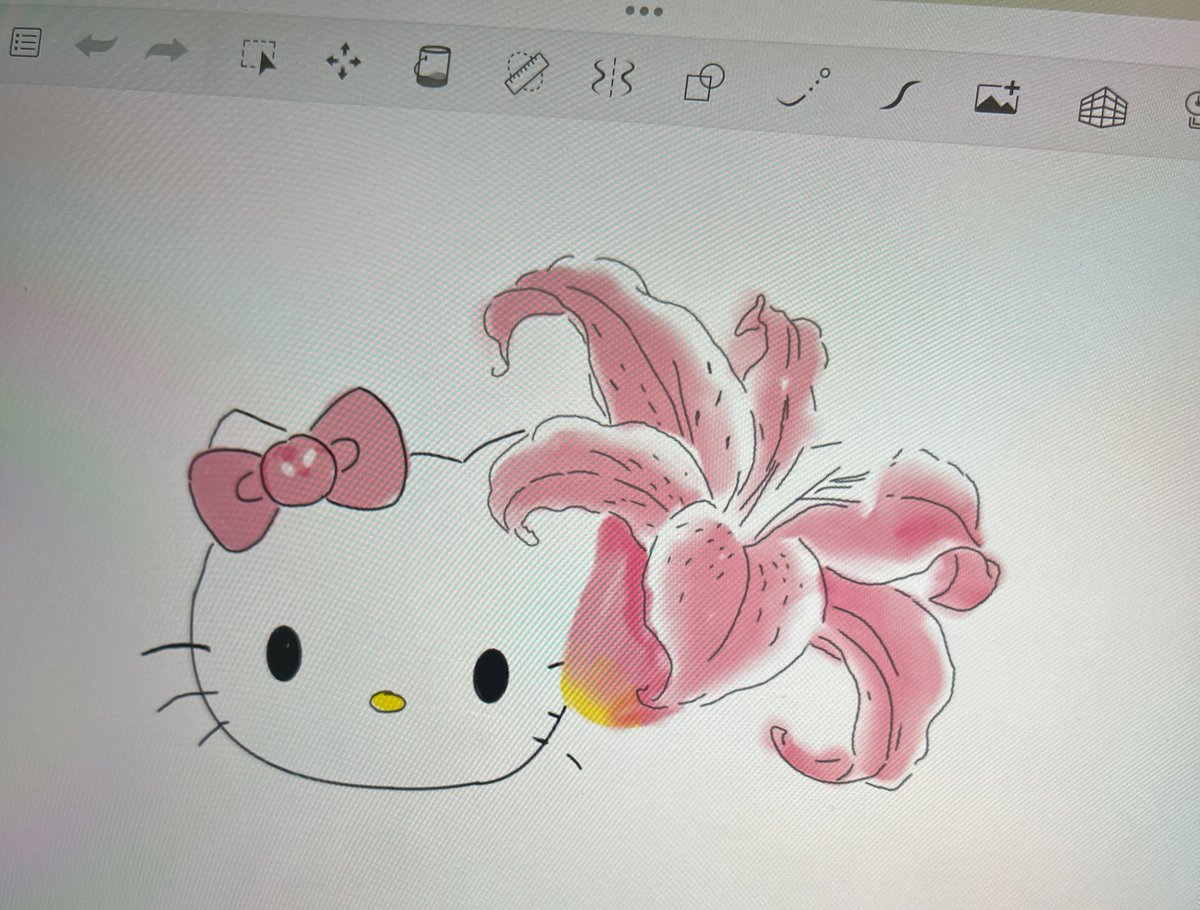1200x910 pixels.
Task: Undo the last stroke with left arrow
Action: coord(96,48)
